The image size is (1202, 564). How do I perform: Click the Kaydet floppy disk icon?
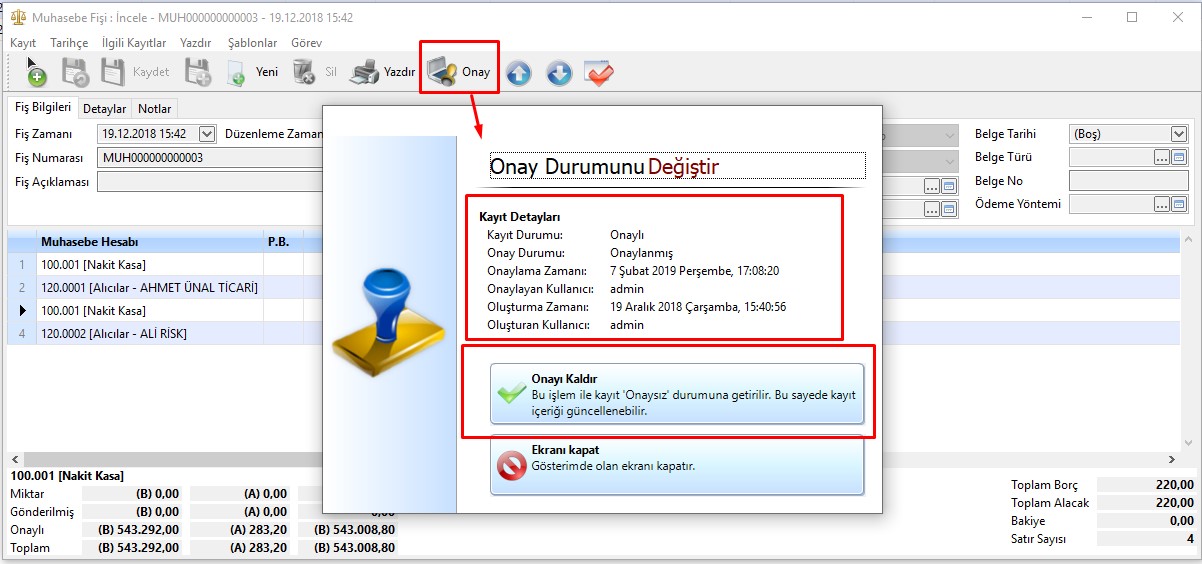click(x=113, y=72)
